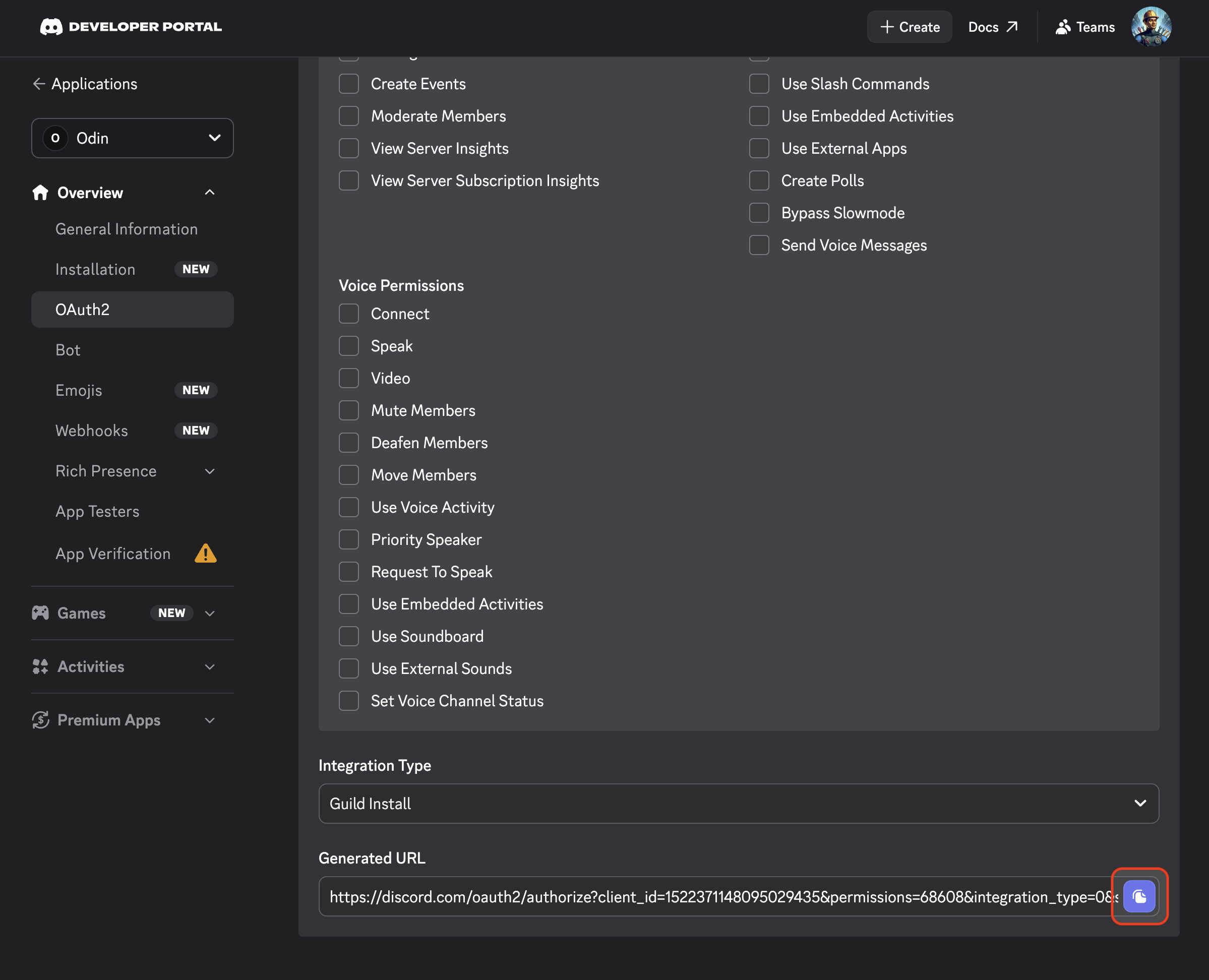
Task: Expand the Games section chevron
Action: click(x=210, y=614)
